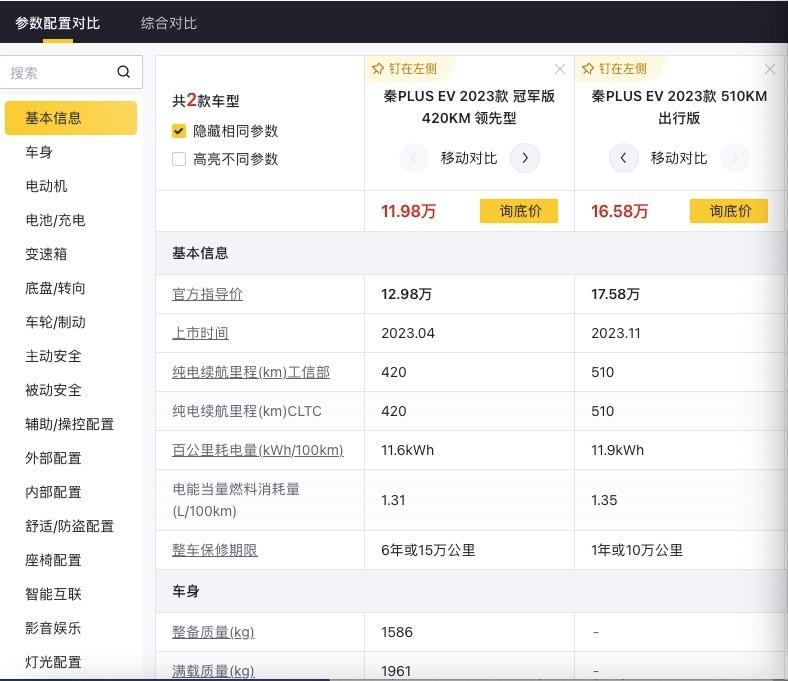Click the 秦PLUS EV 510KM 出行版 title
This screenshot has height=681, width=788.
pyautogui.click(x=679, y=107)
